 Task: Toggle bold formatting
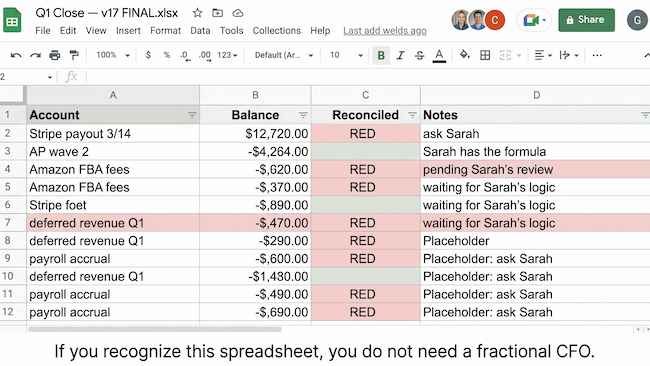click(381, 55)
